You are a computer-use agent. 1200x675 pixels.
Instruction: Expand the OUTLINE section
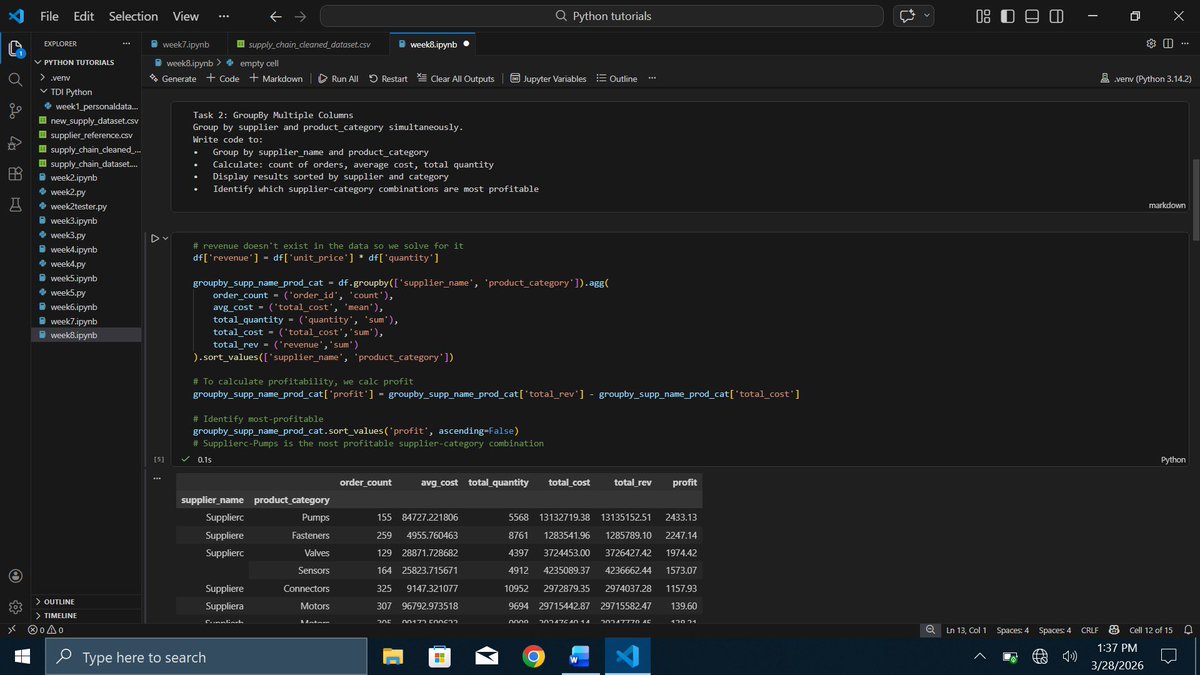click(61, 601)
